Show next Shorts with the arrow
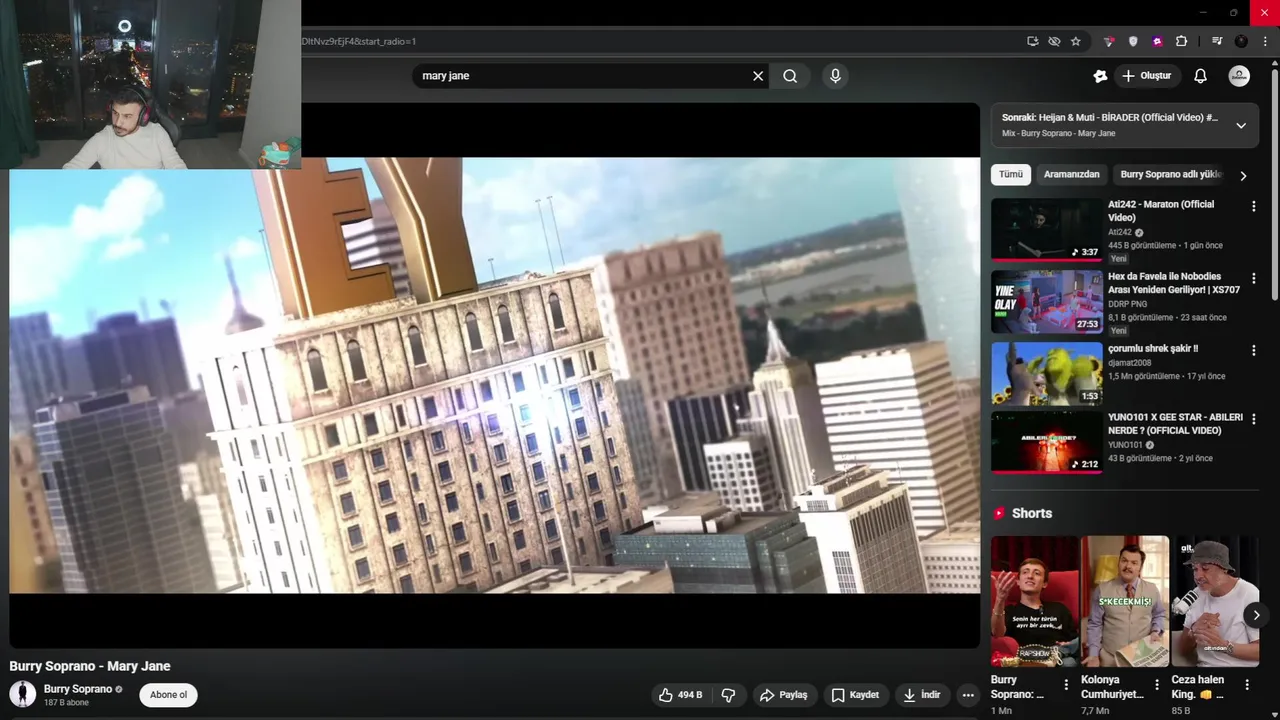The image size is (1280, 720). click(1256, 615)
